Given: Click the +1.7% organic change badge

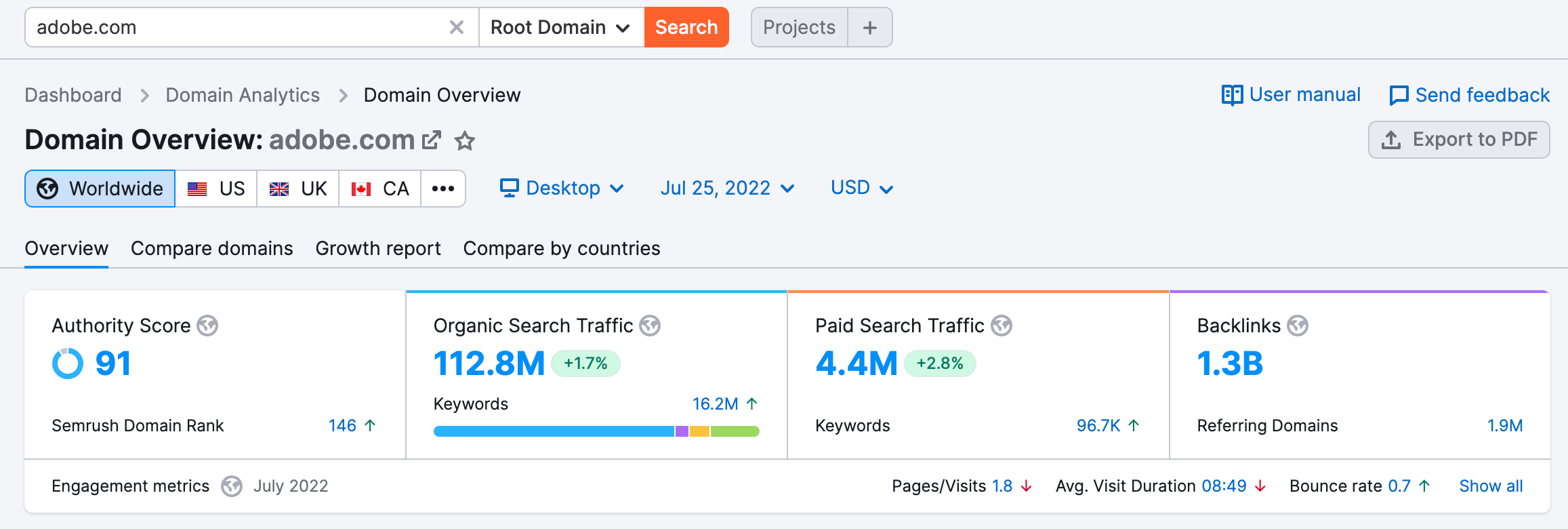Looking at the screenshot, I should pos(586,364).
